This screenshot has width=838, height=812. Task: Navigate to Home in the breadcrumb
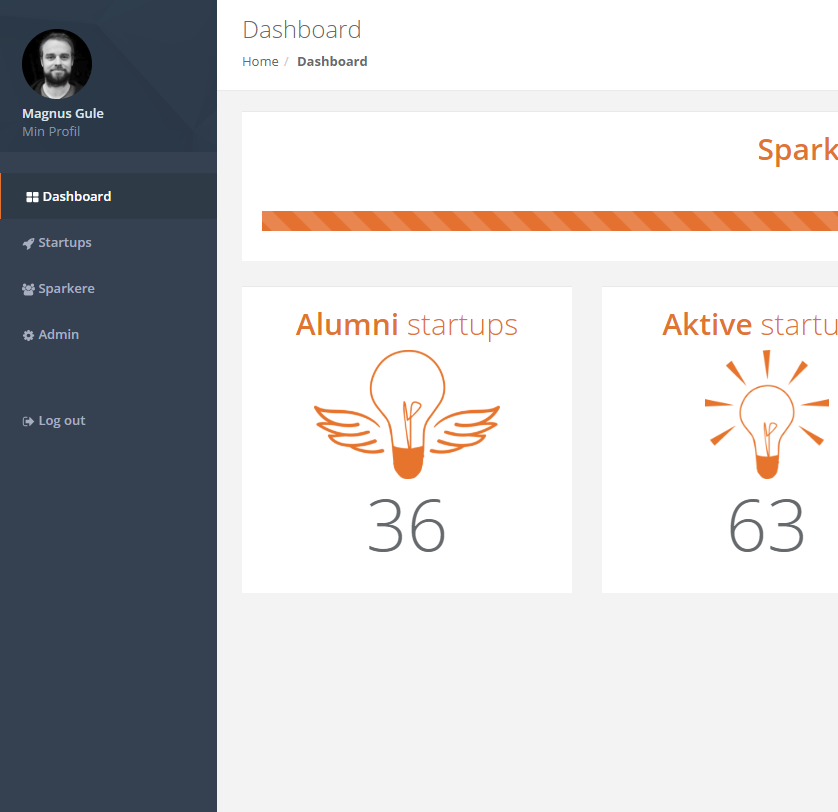tap(260, 62)
